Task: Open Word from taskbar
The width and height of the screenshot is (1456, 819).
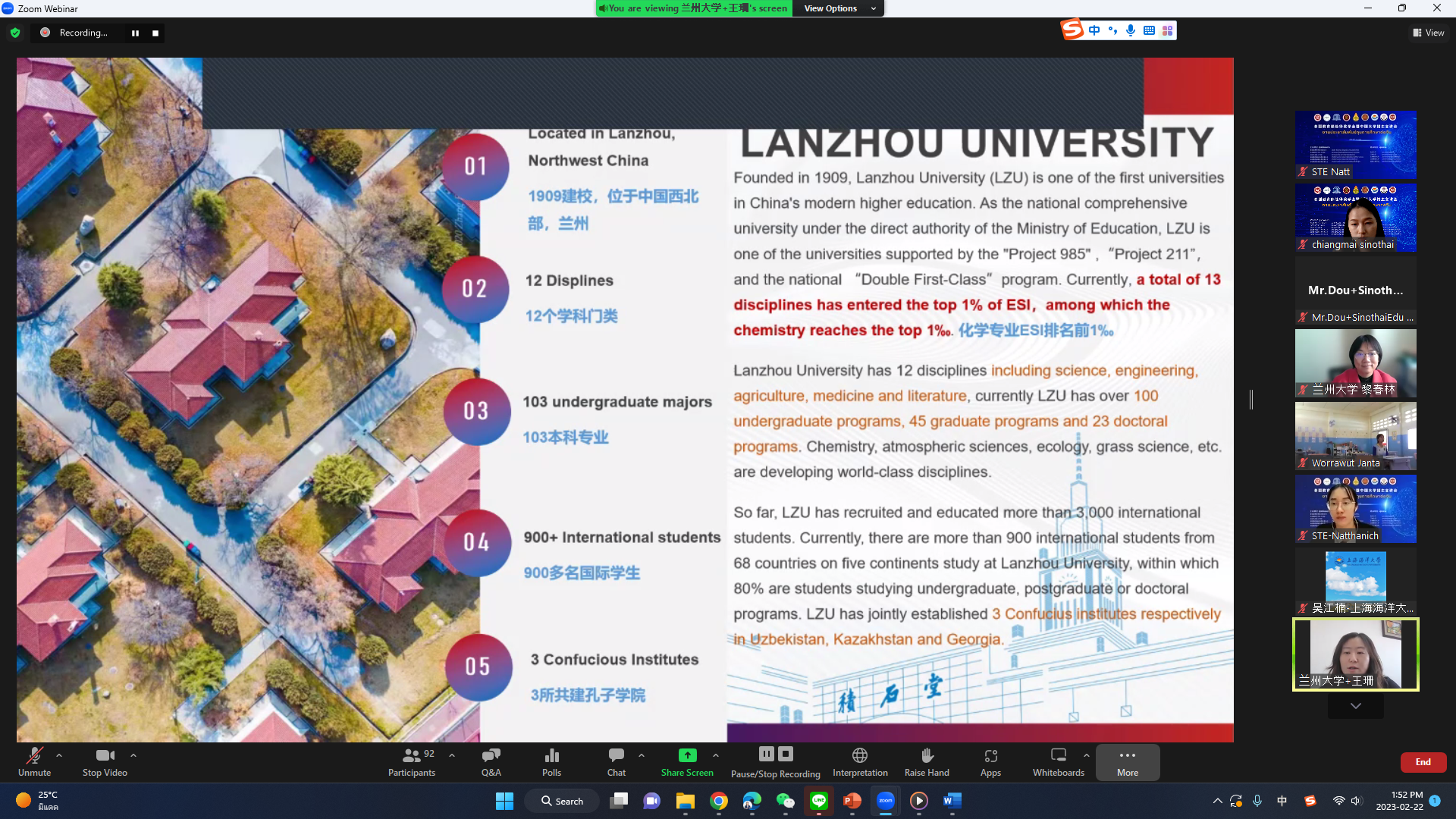Action: (952, 801)
